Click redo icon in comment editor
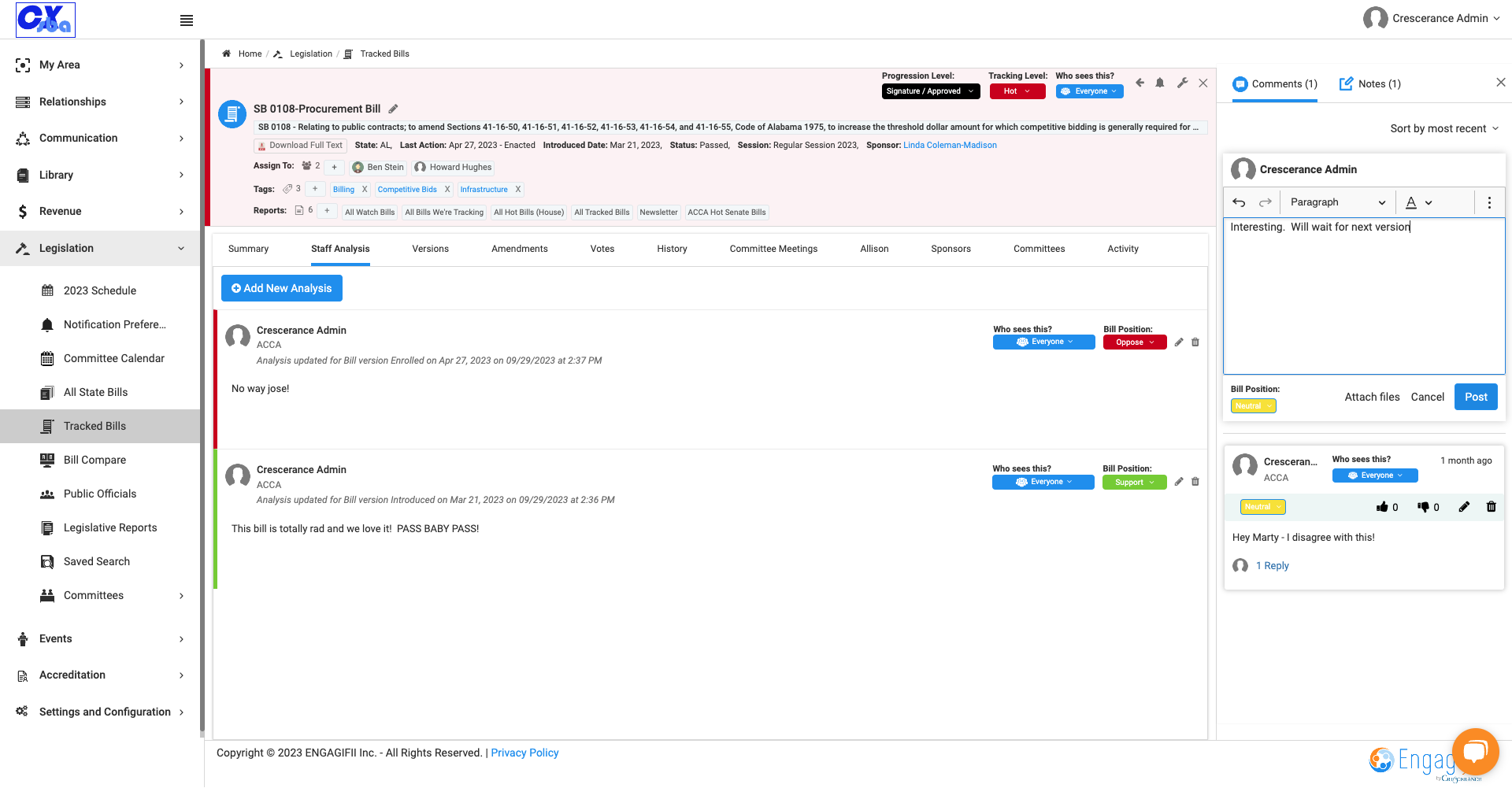Screen dimensions: 1512x788 1265,202
